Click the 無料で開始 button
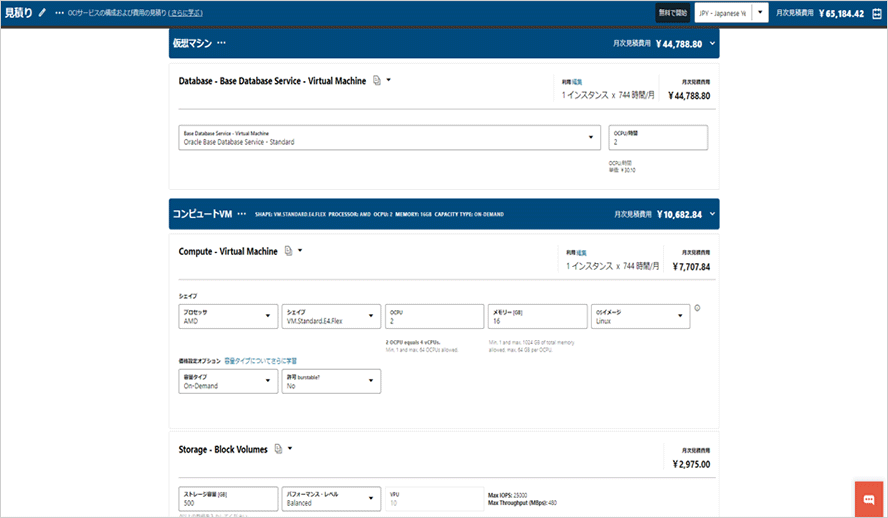Viewport: 888px width, 518px height. [x=672, y=13]
